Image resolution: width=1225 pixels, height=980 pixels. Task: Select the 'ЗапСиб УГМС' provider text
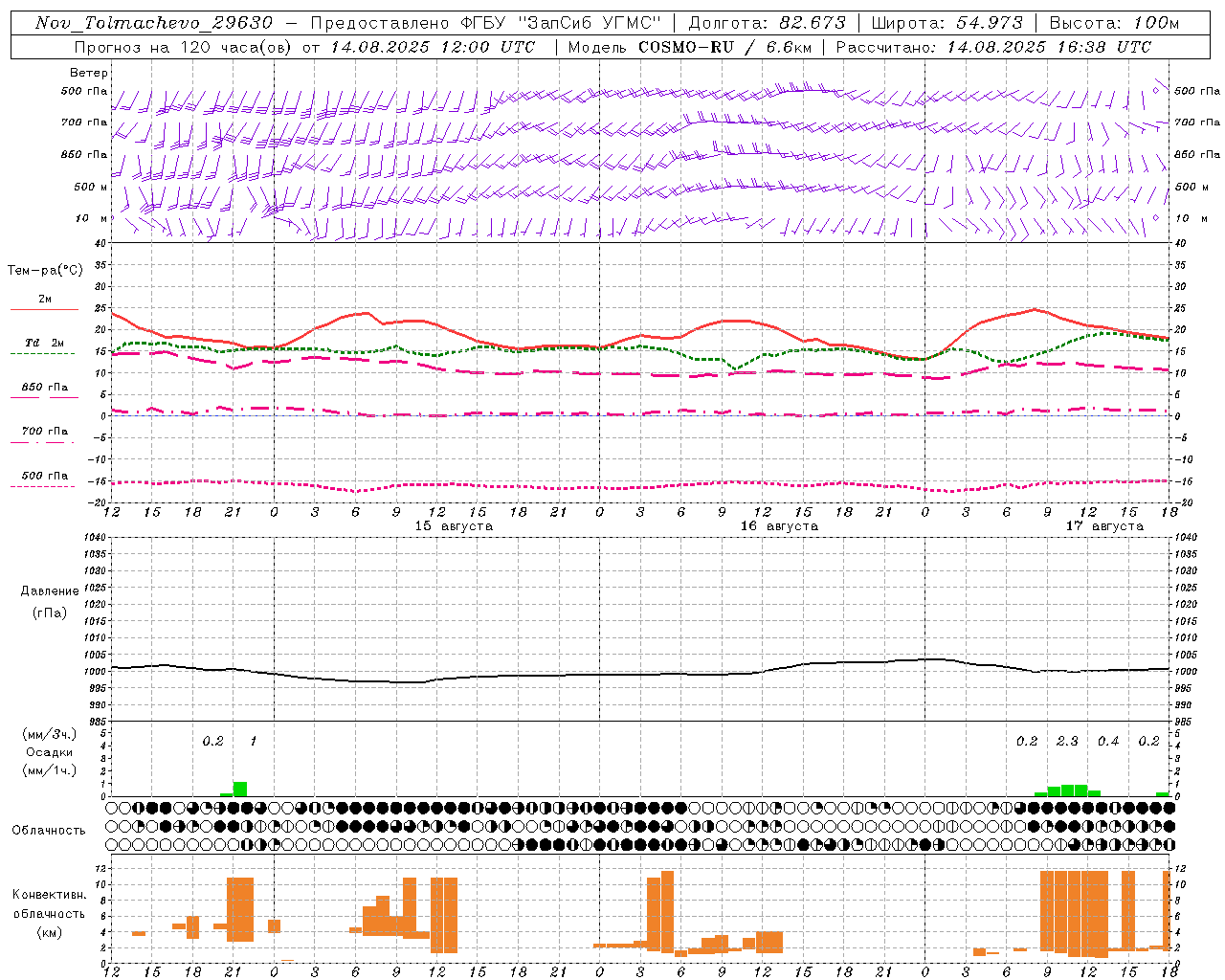(x=590, y=23)
